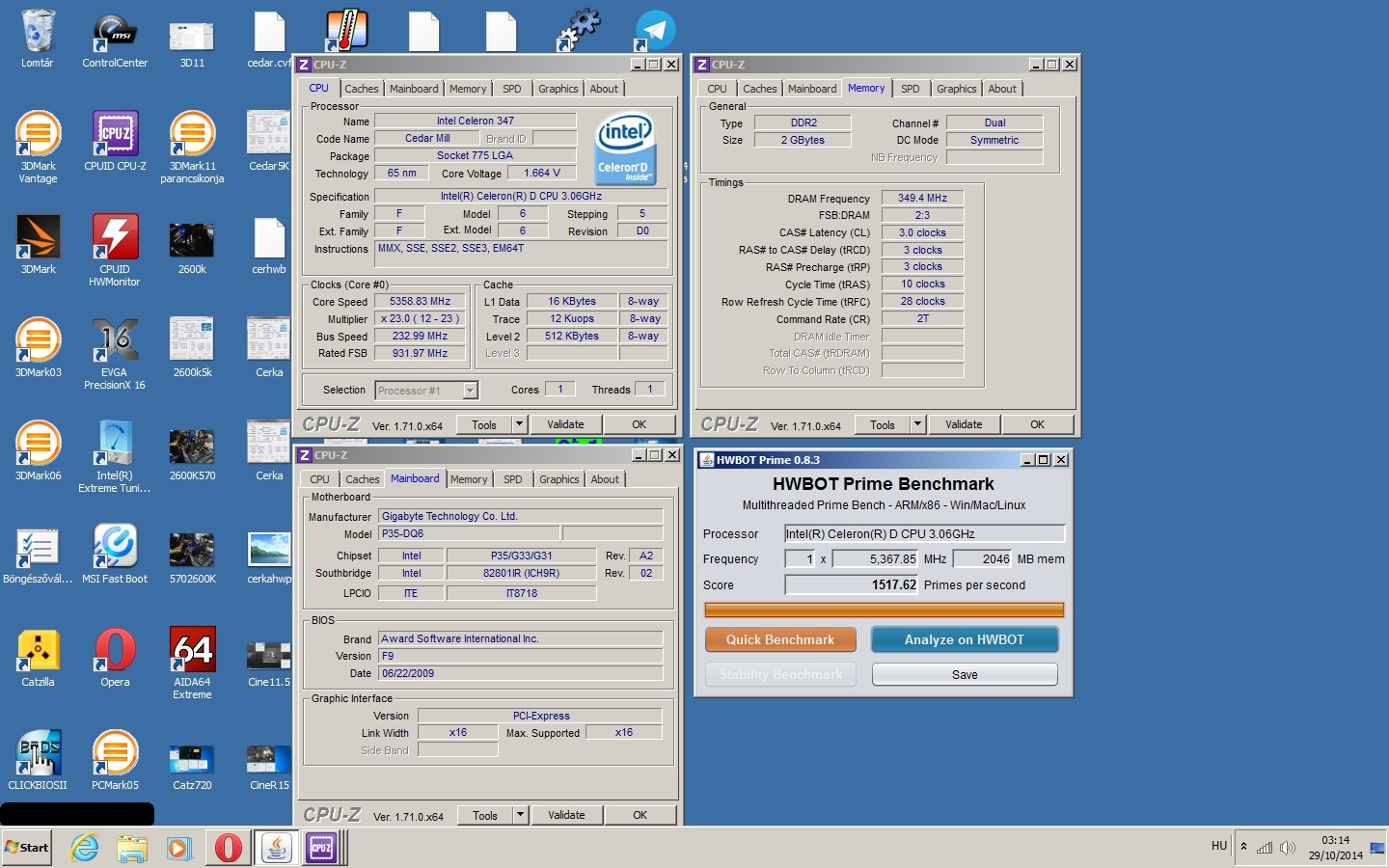Open Caches tab in the top-left CPU-Z window
This screenshot has height=868, width=1389.
pyautogui.click(x=362, y=89)
